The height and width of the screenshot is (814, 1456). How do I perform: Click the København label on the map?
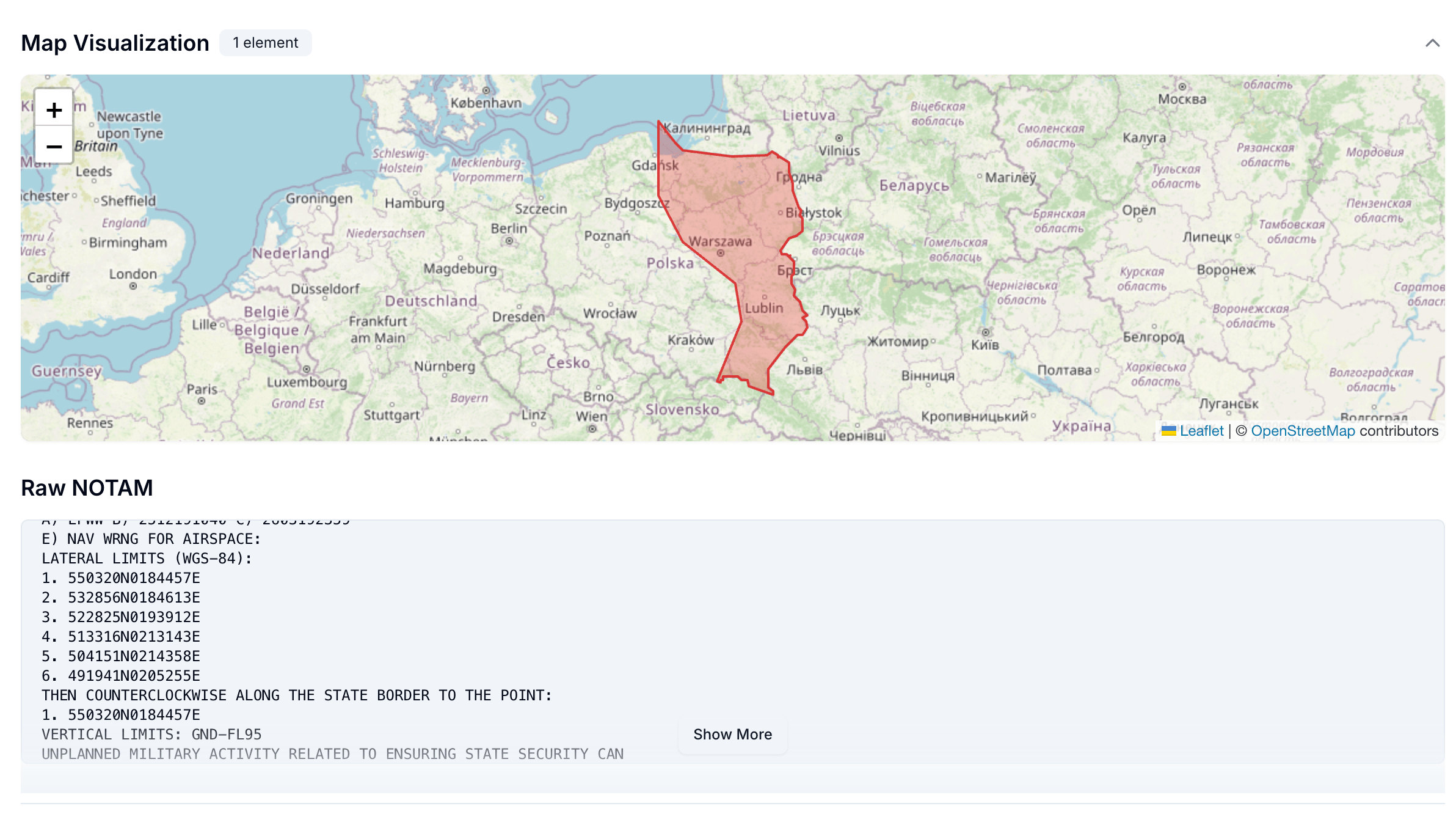pyautogui.click(x=486, y=103)
